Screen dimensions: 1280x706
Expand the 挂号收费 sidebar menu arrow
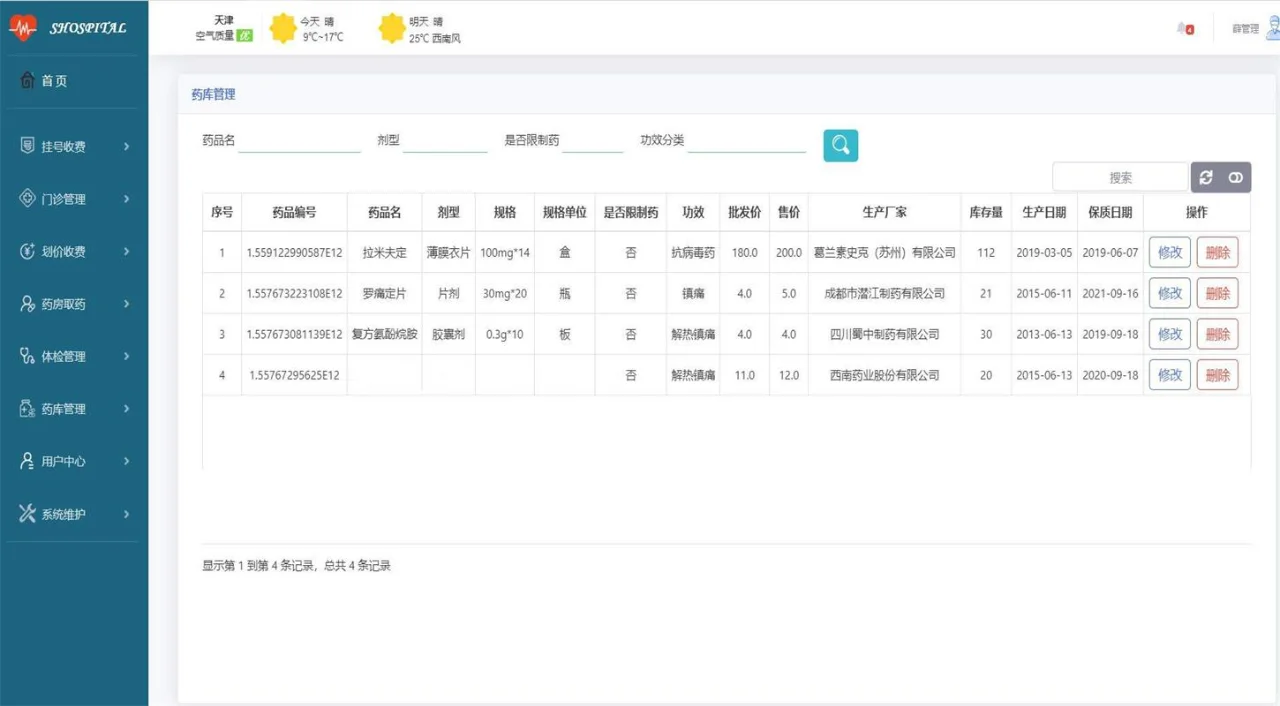pyautogui.click(x=127, y=147)
